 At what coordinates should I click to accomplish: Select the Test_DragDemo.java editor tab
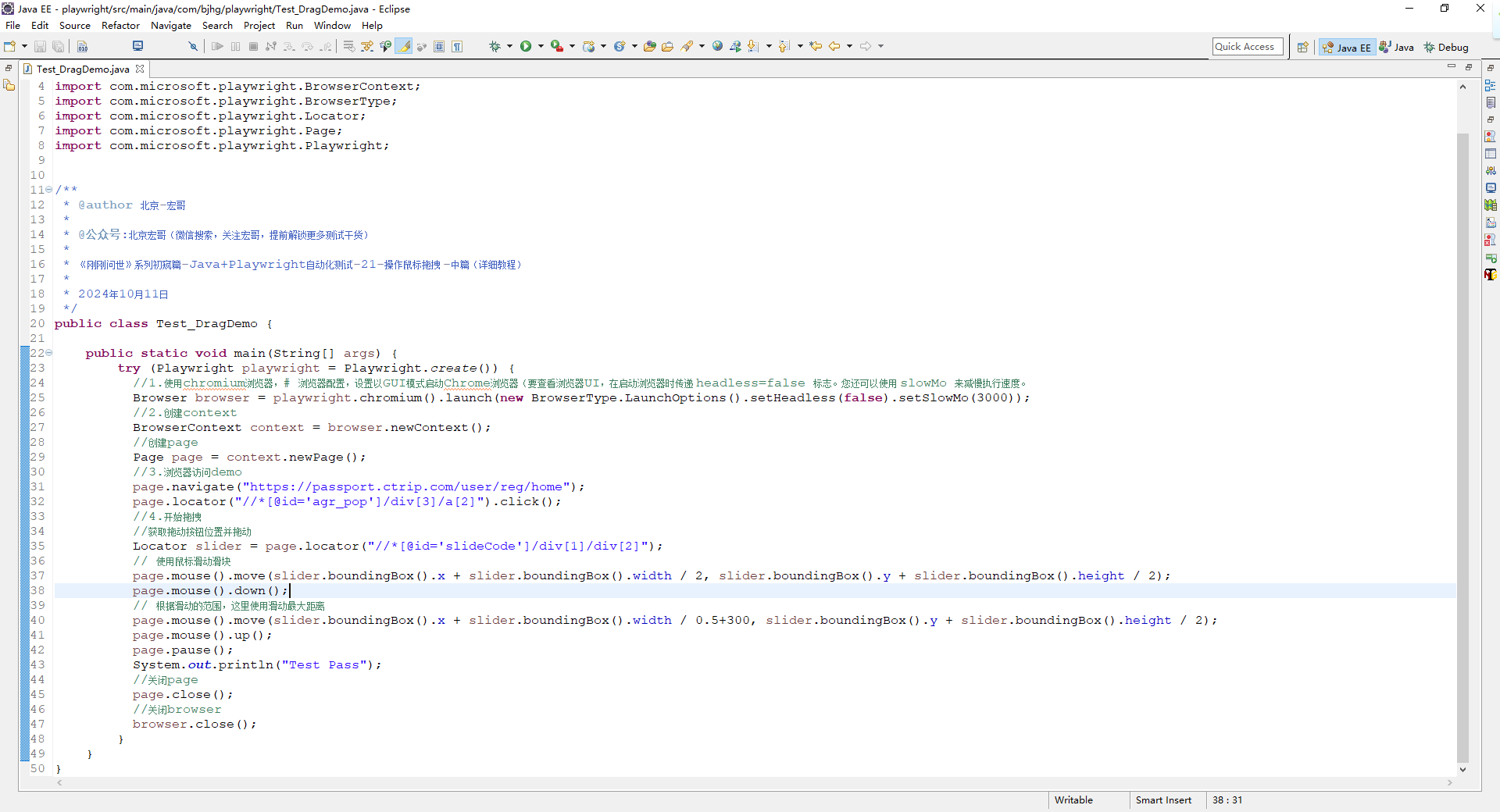(x=82, y=69)
